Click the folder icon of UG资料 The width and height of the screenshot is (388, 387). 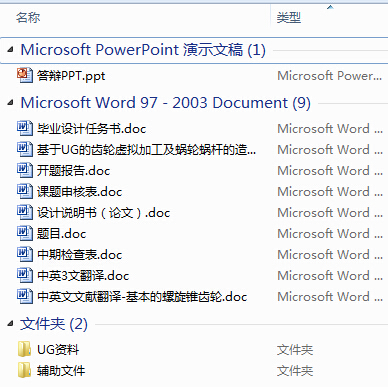(25, 349)
